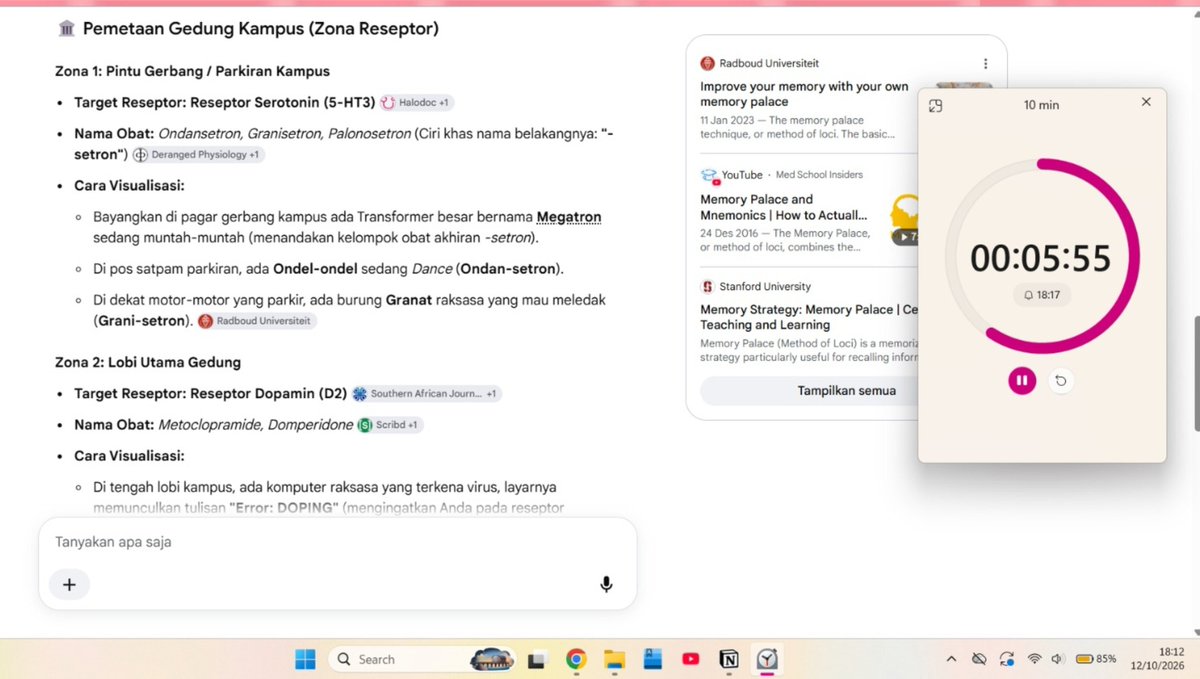
Task: Open YouTube app from the taskbar
Action: (x=690, y=659)
